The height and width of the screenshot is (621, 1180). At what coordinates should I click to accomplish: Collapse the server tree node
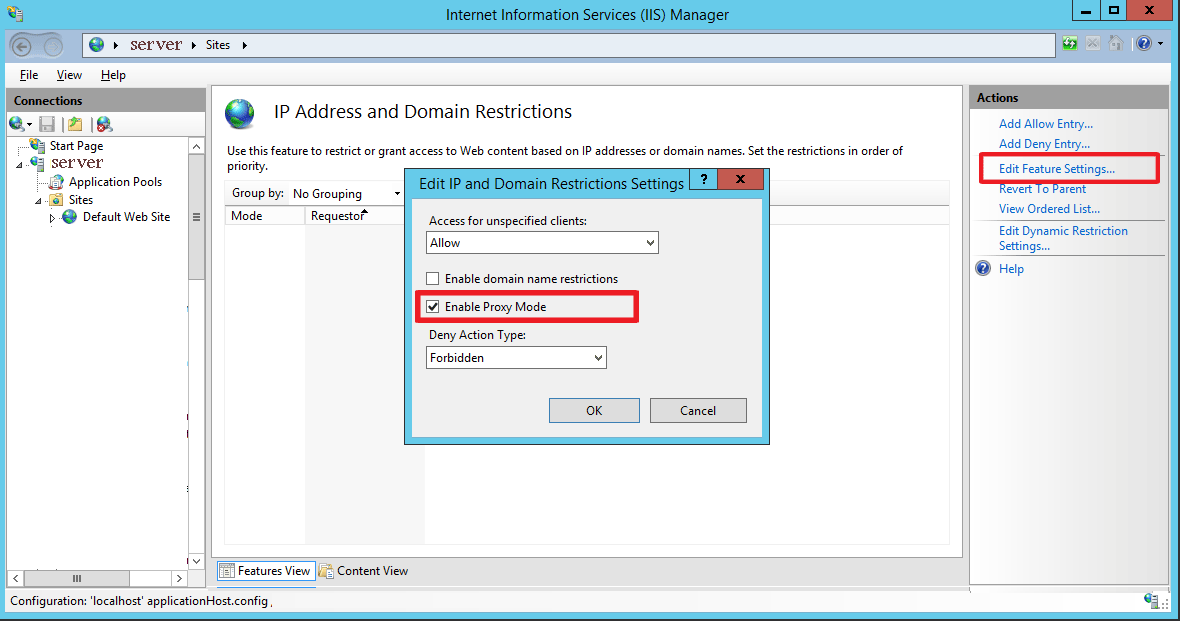click(x=20, y=164)
